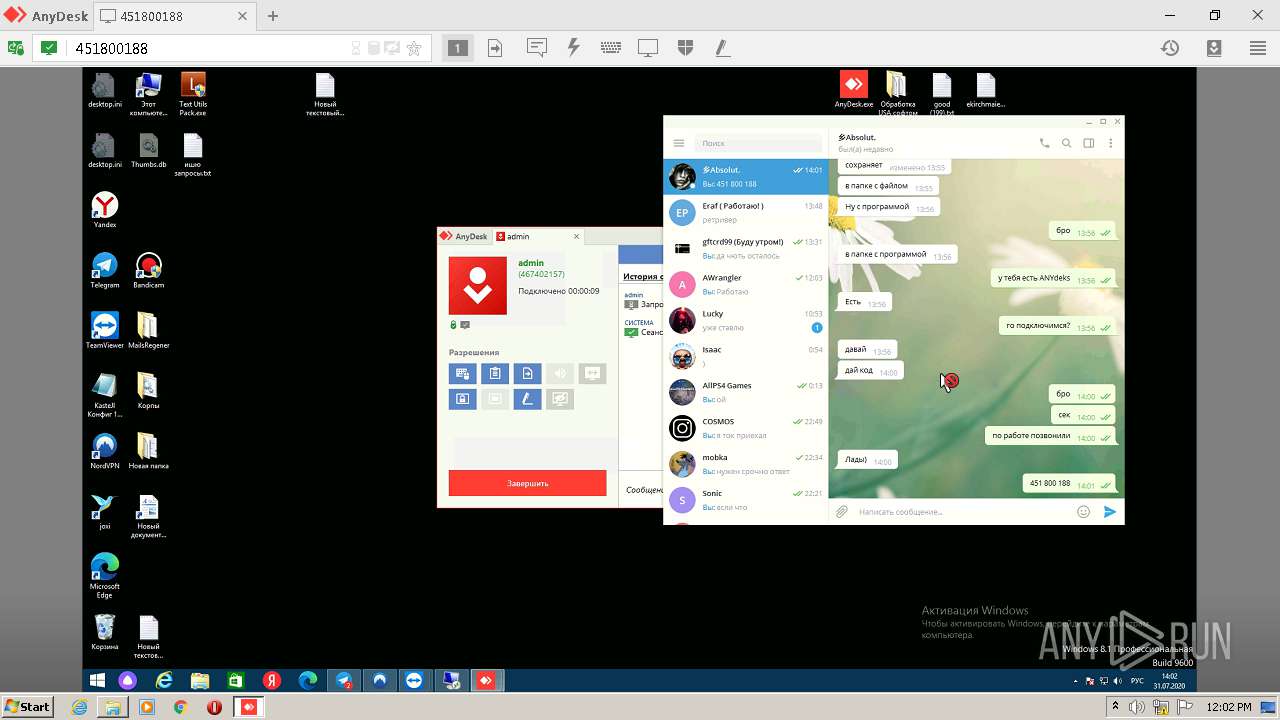Switch to remote AnyDesk admin tab
Image resolution: width=1280 pixels, height=720 pixels.
click(x=536, y=236)
